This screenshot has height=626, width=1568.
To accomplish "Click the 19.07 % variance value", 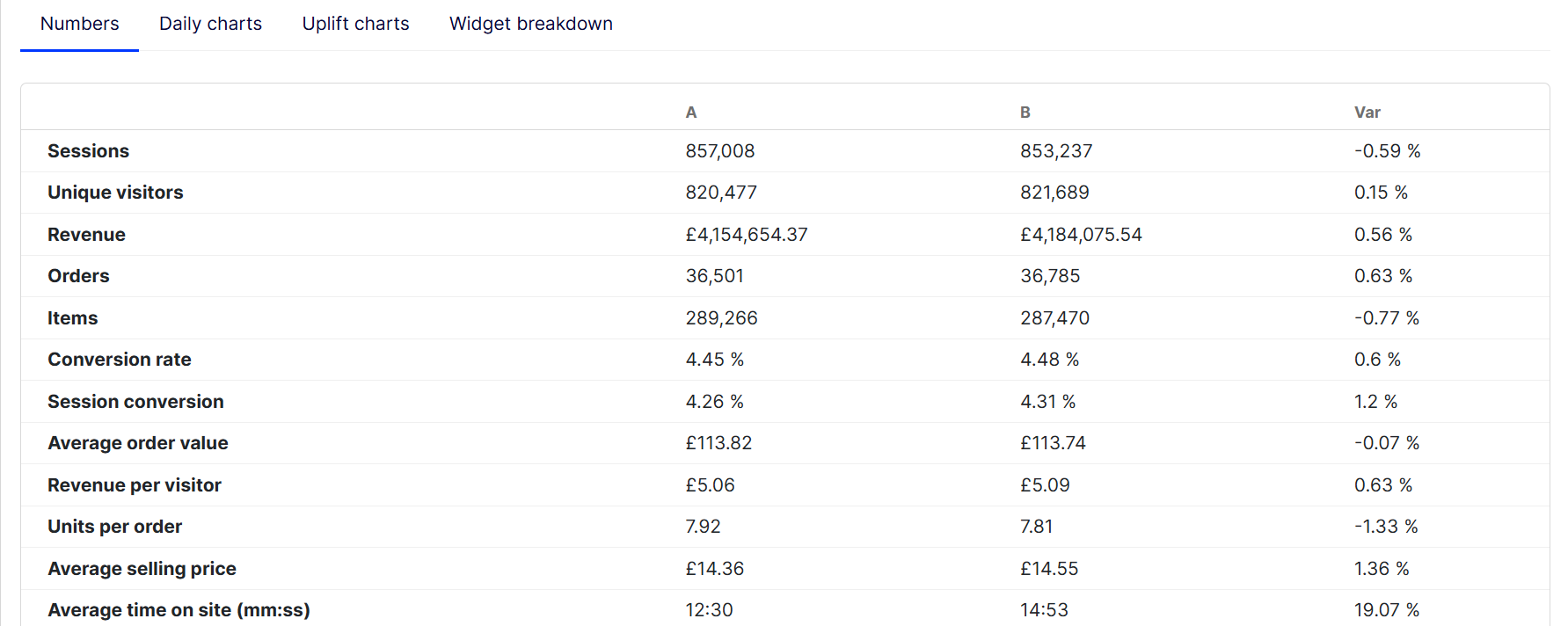I will point(1386,610).
